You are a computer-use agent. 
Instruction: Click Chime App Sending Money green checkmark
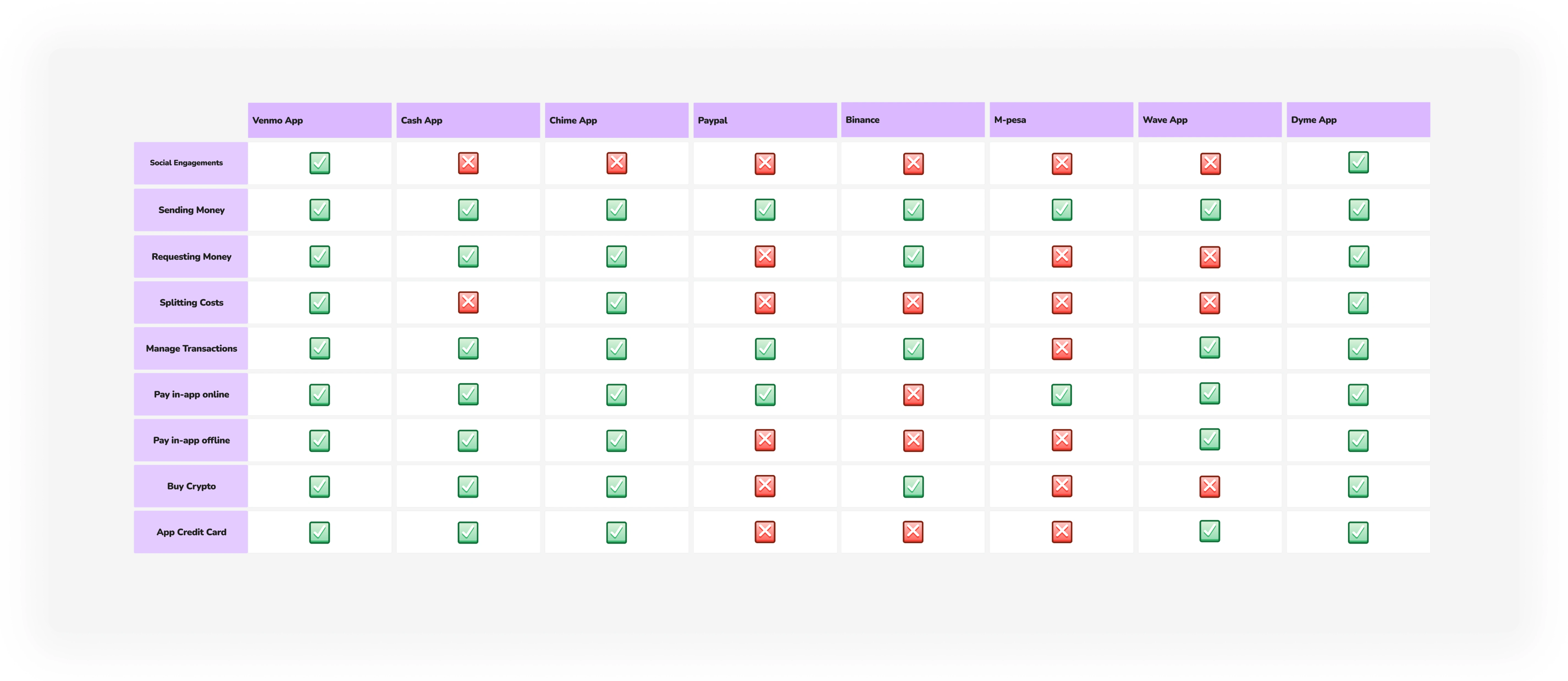[616, 210]
